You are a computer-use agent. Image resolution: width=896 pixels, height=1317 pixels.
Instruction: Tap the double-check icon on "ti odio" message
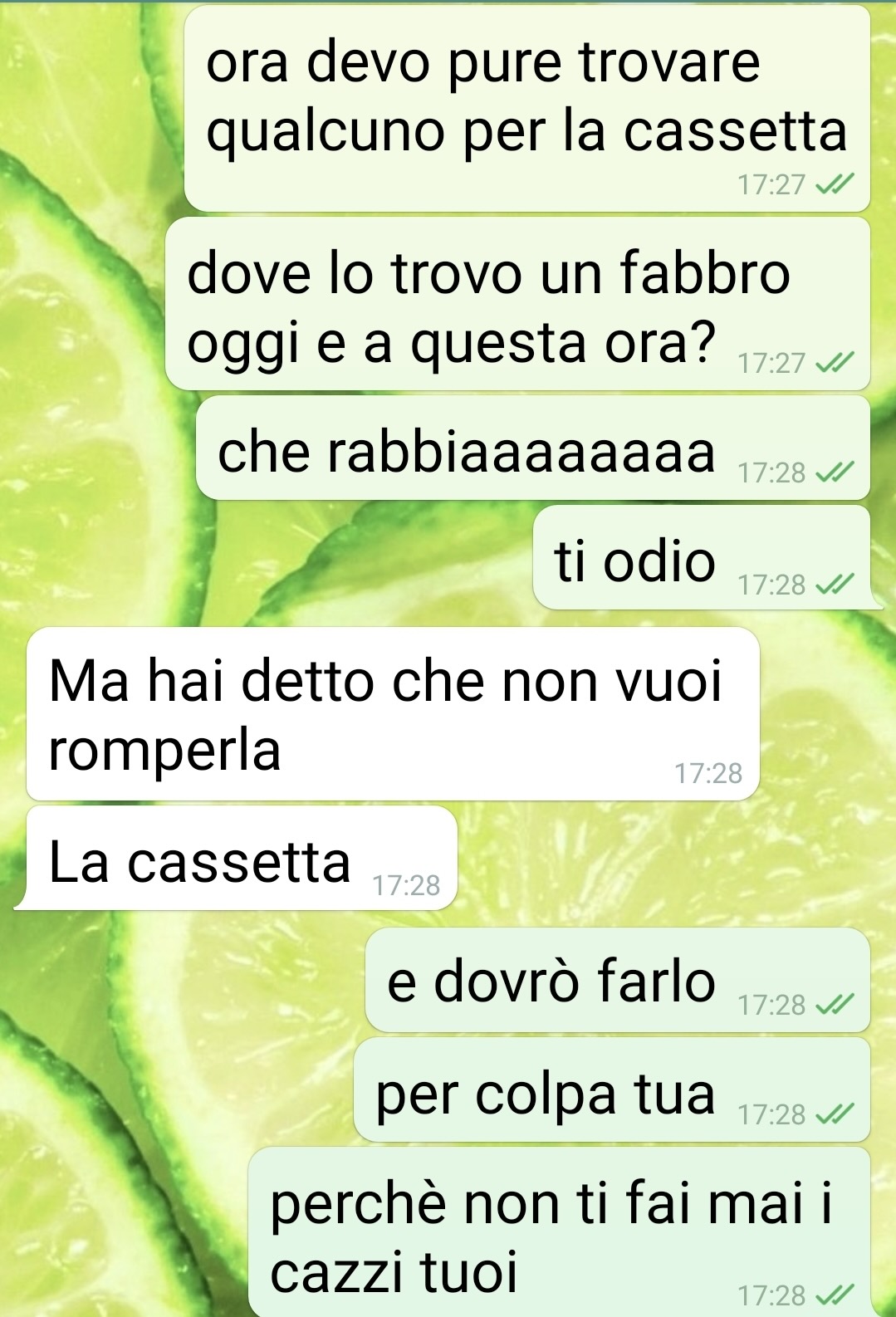[834, 585]
